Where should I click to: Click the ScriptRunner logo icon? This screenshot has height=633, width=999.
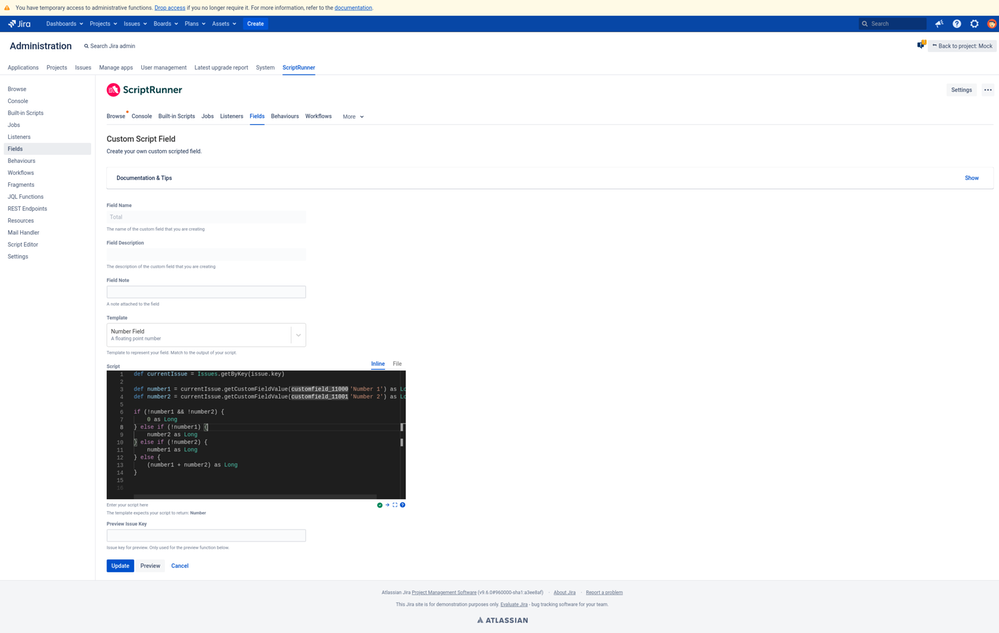[x=113, y=90]
